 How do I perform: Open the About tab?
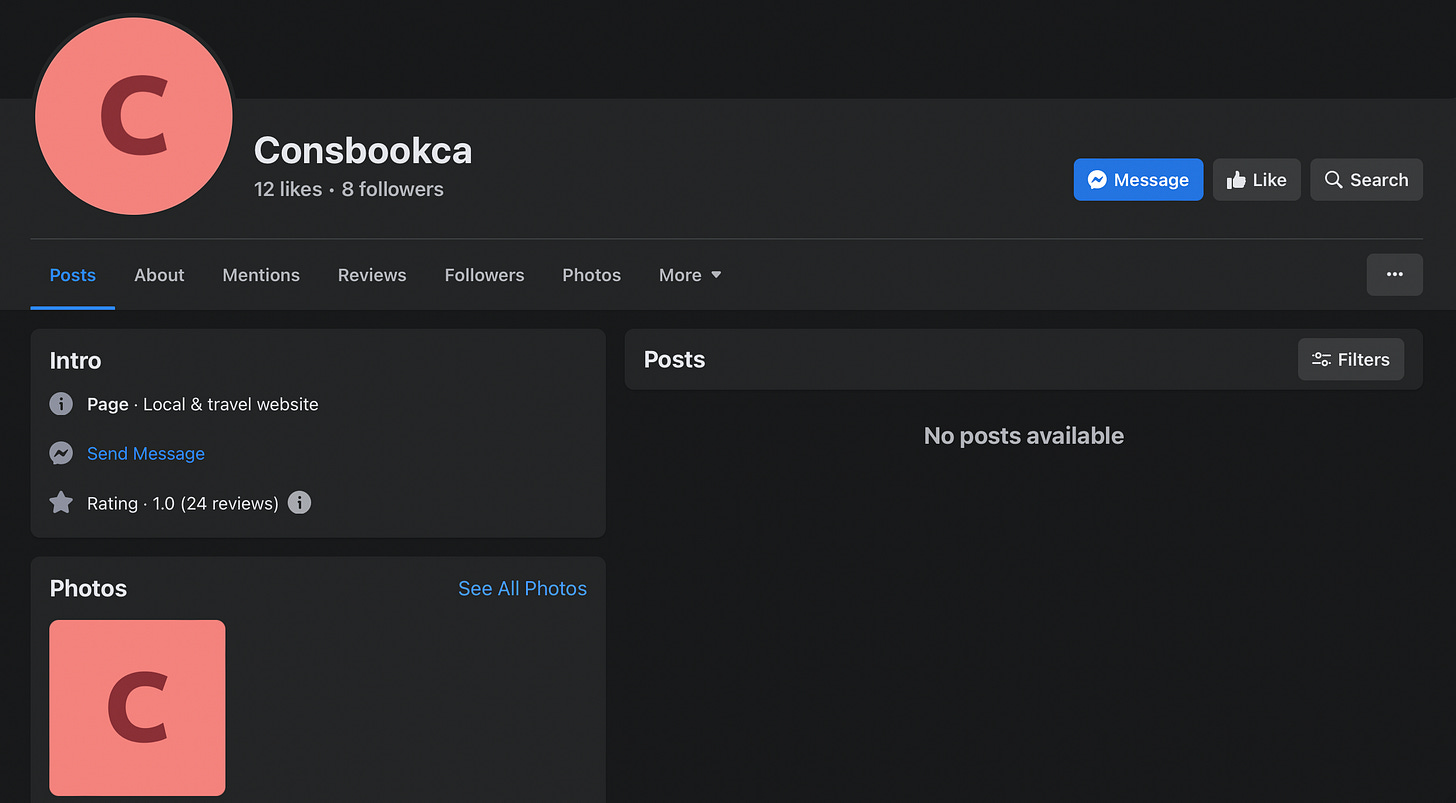coord(159,275)
